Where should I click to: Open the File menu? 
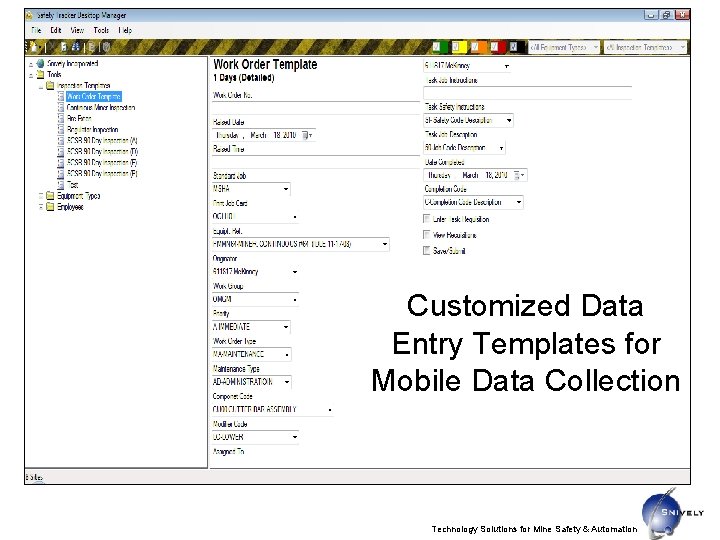click(36, 30)
